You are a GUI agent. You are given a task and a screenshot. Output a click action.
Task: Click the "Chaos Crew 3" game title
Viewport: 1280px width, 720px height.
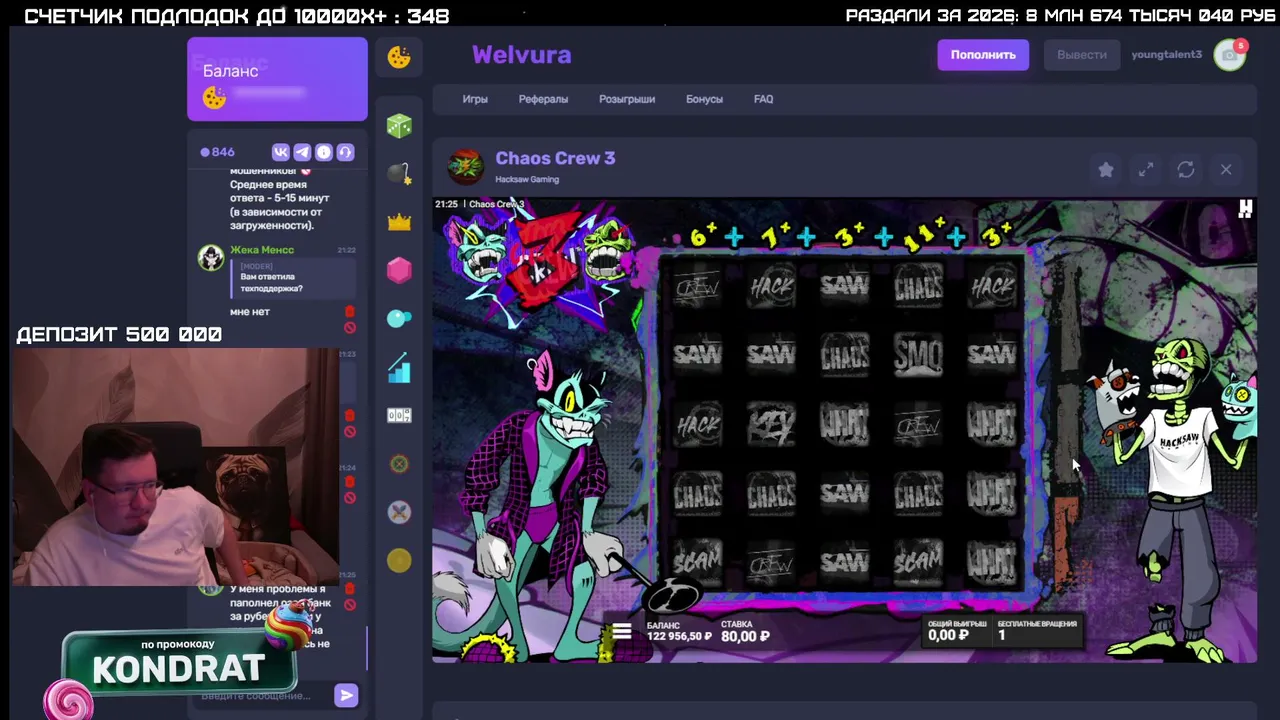[x=555, y=158]
